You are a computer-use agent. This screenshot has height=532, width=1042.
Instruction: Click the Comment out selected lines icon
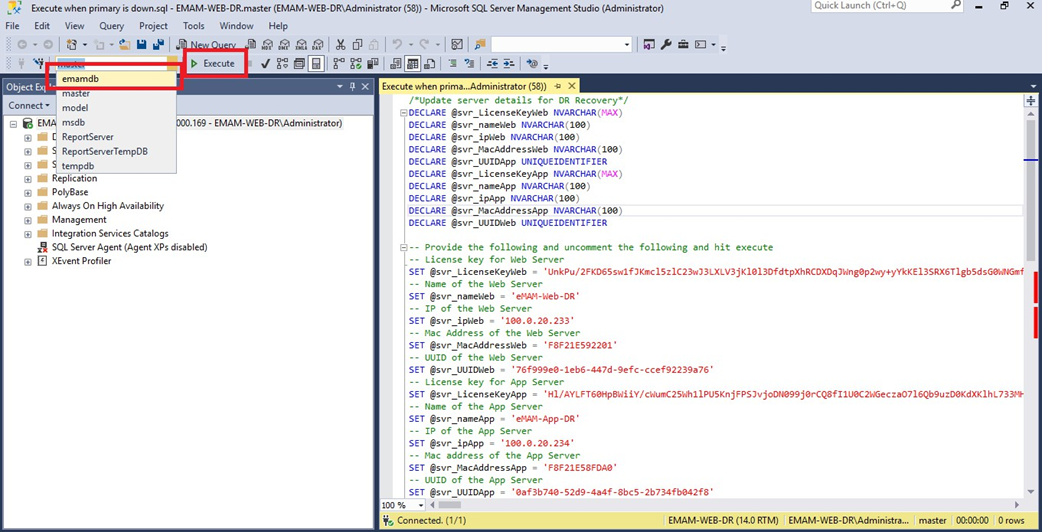[453, 64]
